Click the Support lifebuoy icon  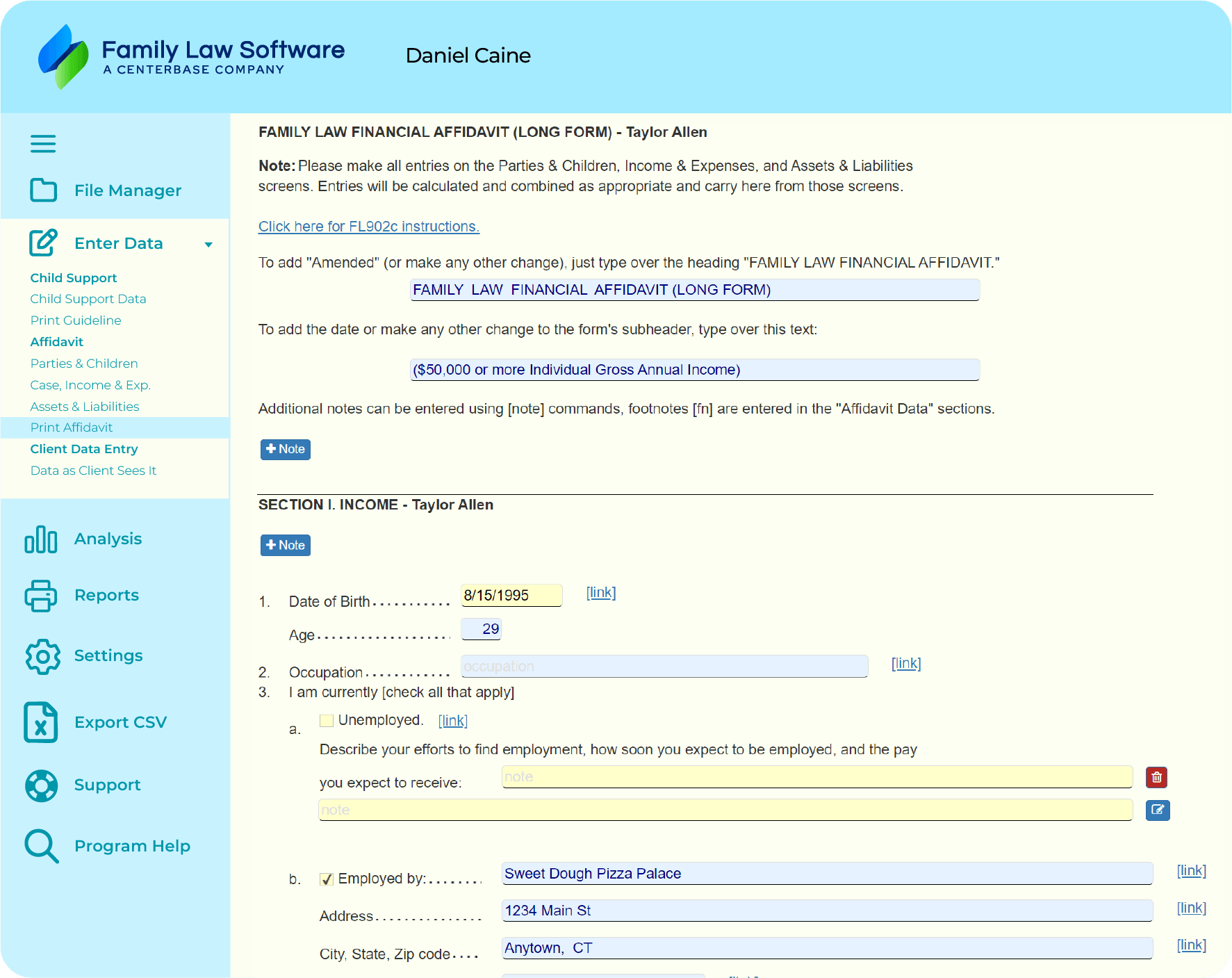click(42, 785)
